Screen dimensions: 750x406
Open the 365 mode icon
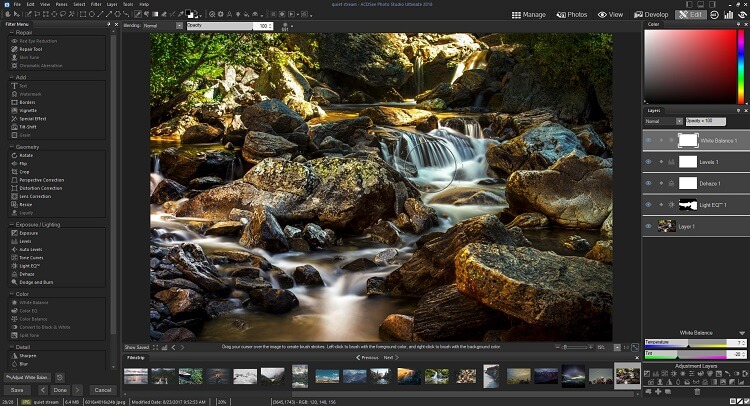click(x=714, y=15)
